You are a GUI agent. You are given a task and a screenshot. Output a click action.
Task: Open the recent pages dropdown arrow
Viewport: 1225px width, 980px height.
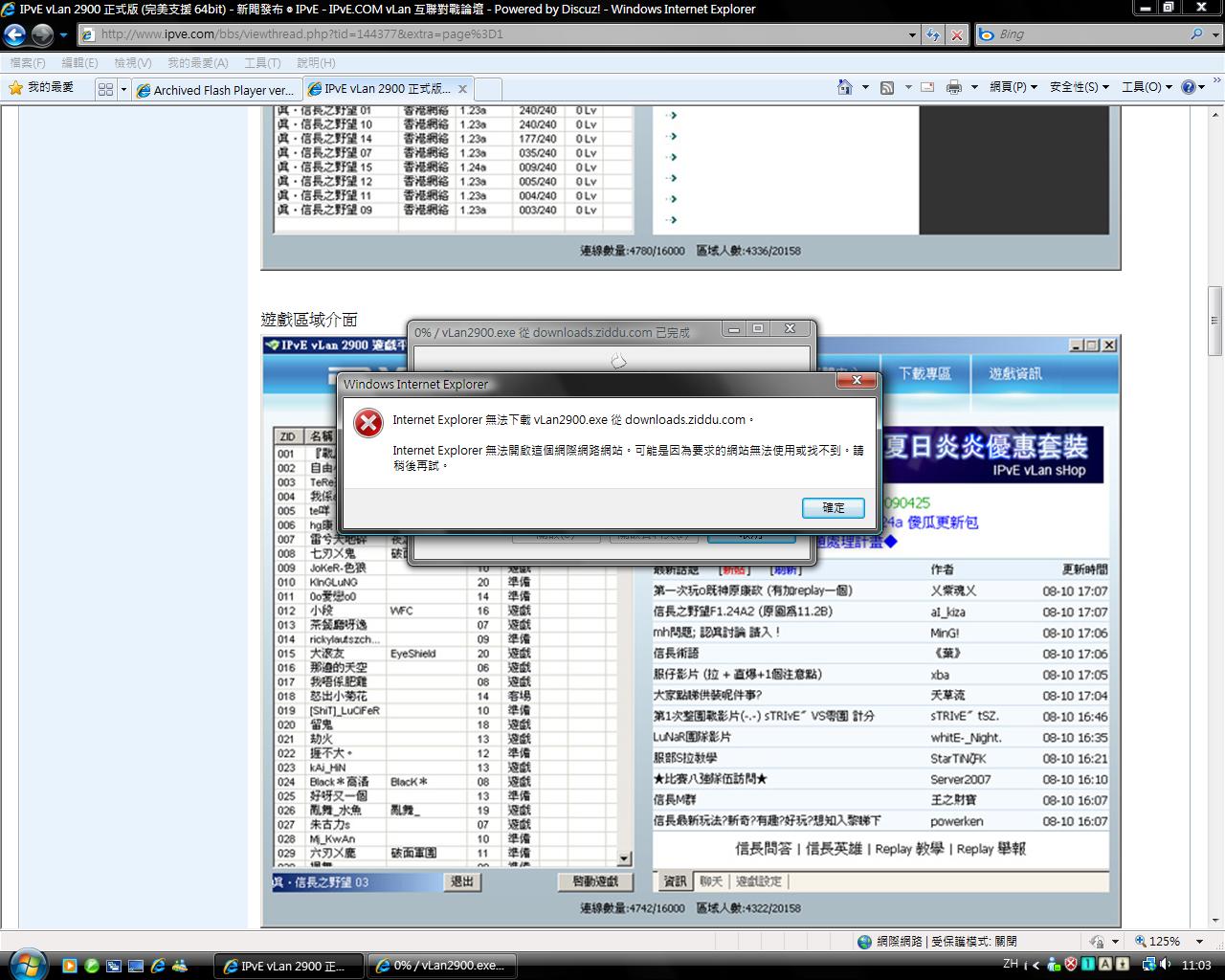coord(63,35)
